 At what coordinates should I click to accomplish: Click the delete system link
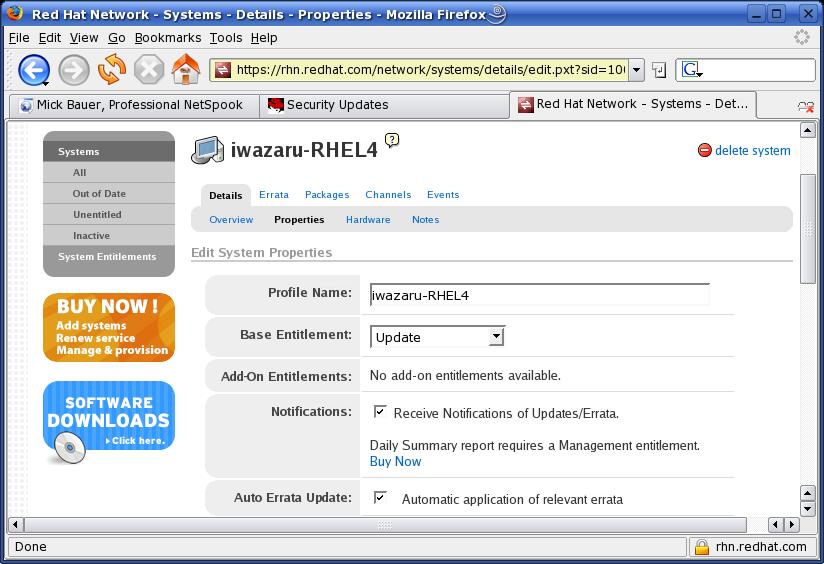pyautogui.click(x=752, y=151)
